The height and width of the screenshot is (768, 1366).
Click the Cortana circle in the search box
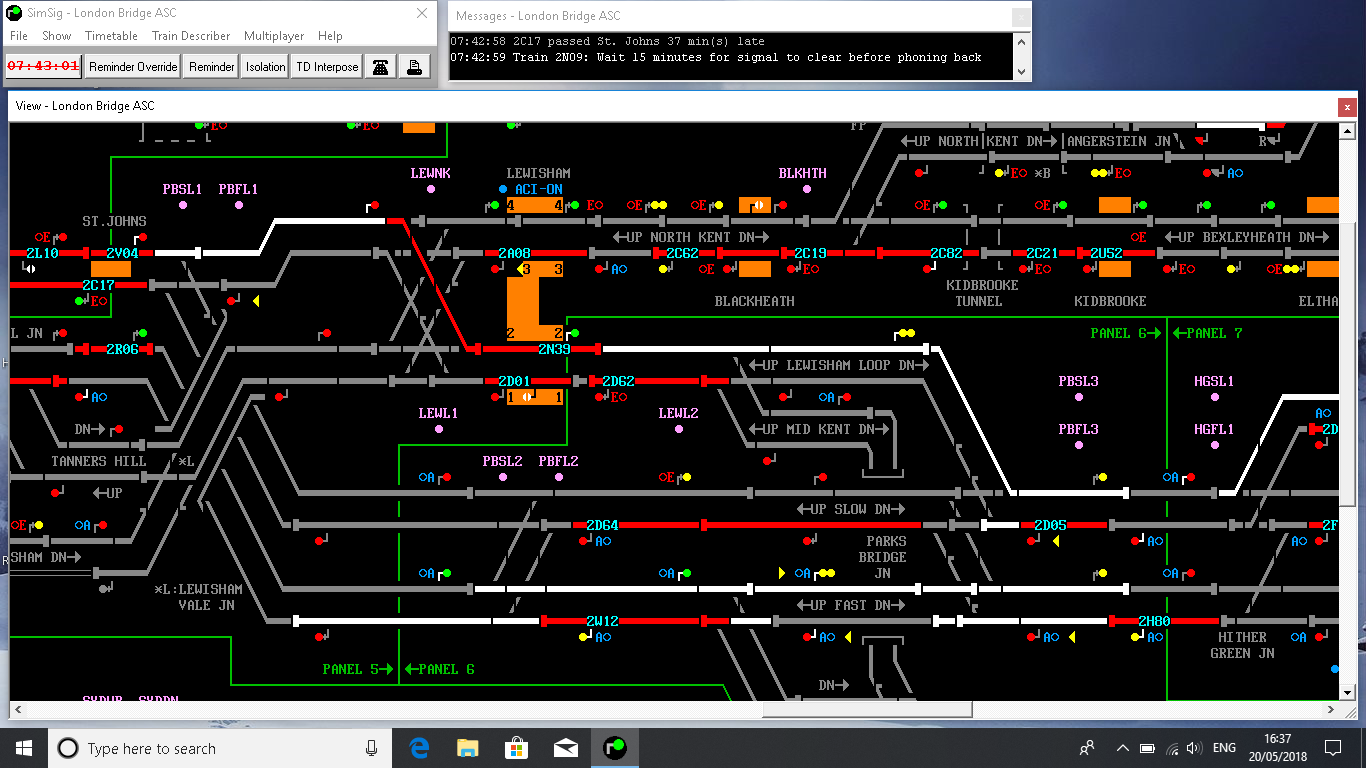(68, 748)
